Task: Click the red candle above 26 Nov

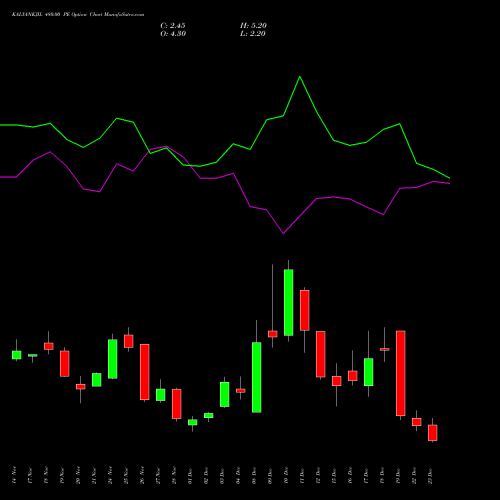Action: point(145,372)
